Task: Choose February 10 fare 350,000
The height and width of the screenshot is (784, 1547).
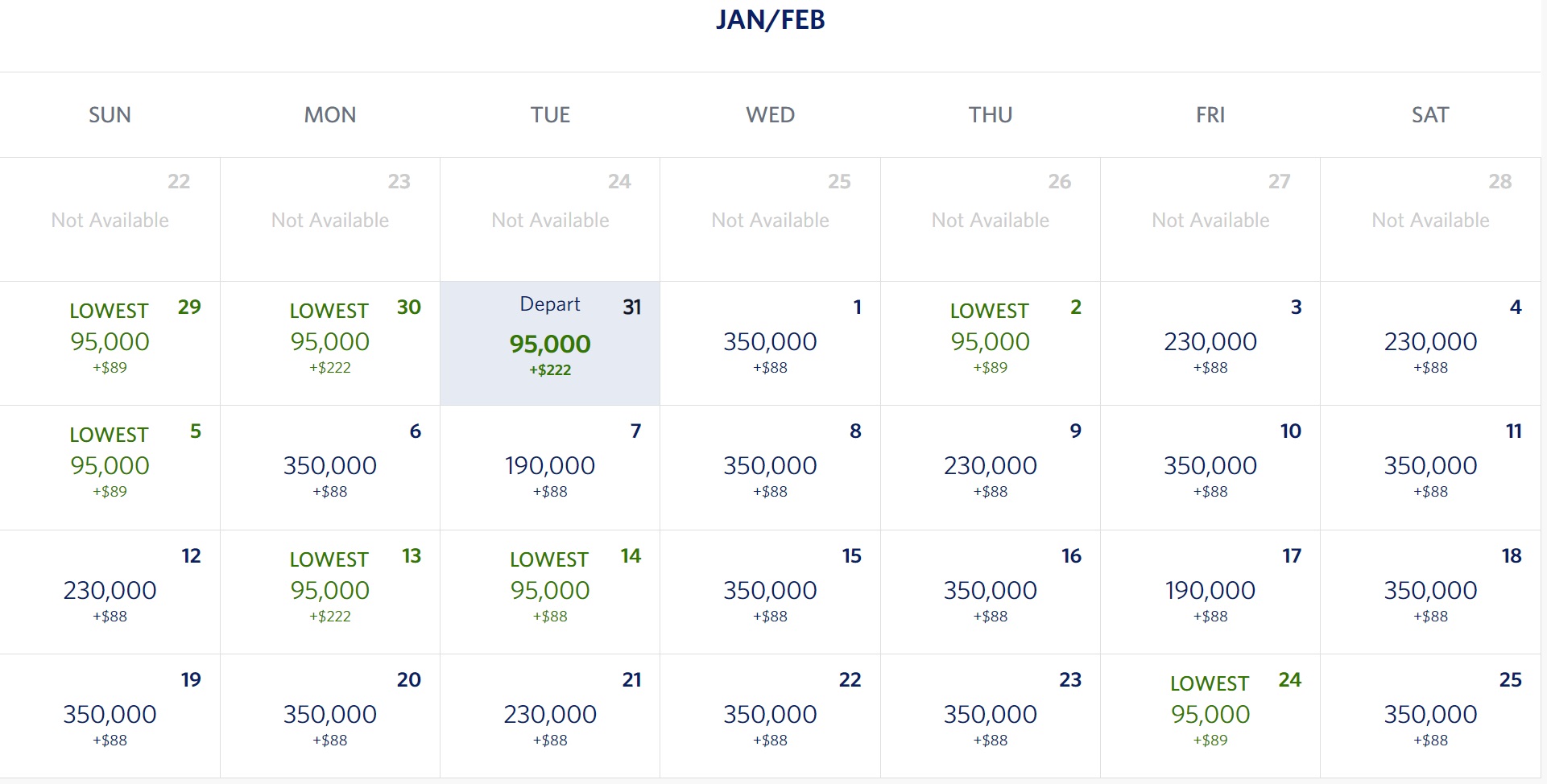Action: tap(1210, 468)
